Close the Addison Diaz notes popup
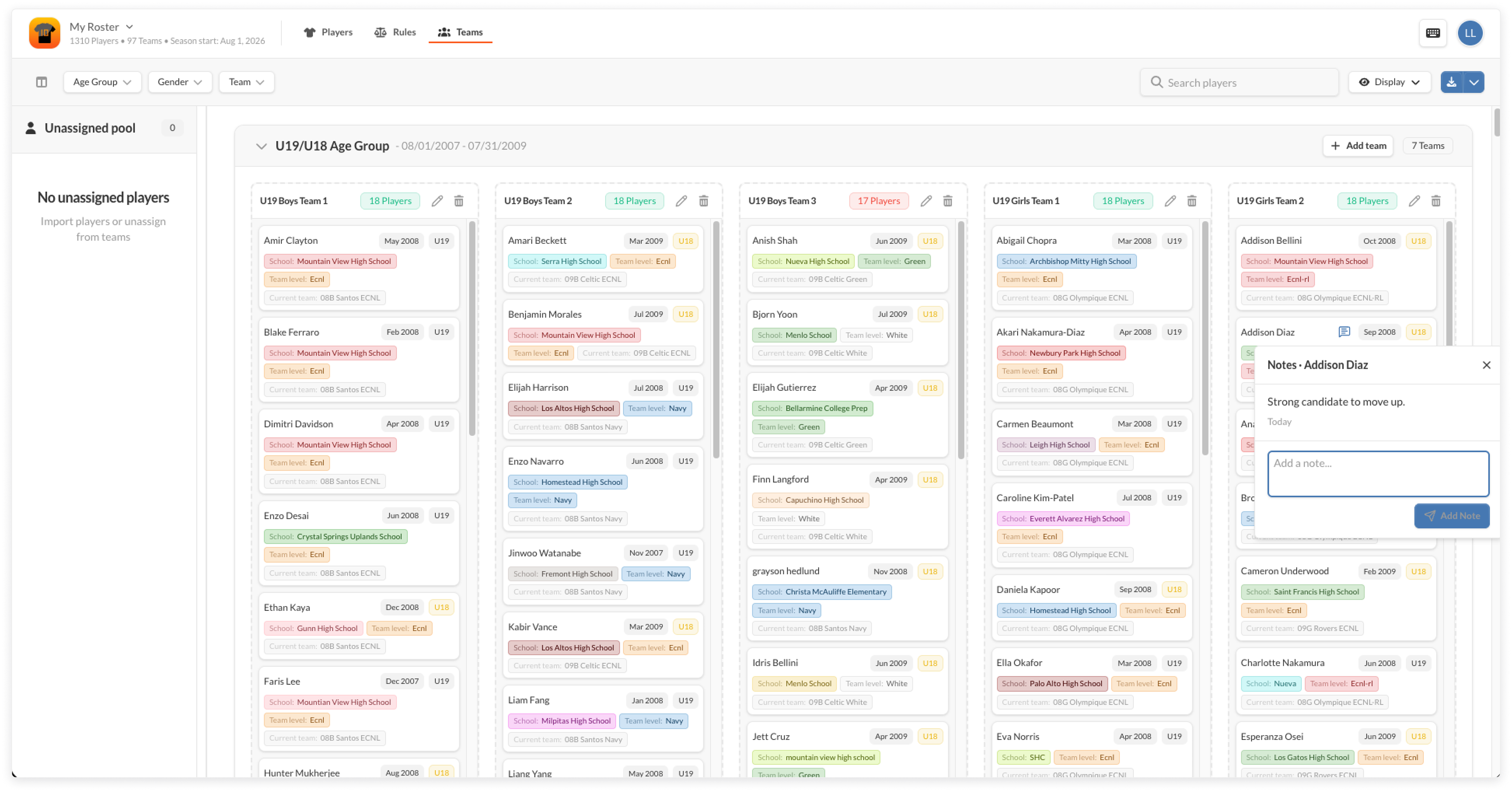This screenshot has width=1512, height=792. [1486, 365]
